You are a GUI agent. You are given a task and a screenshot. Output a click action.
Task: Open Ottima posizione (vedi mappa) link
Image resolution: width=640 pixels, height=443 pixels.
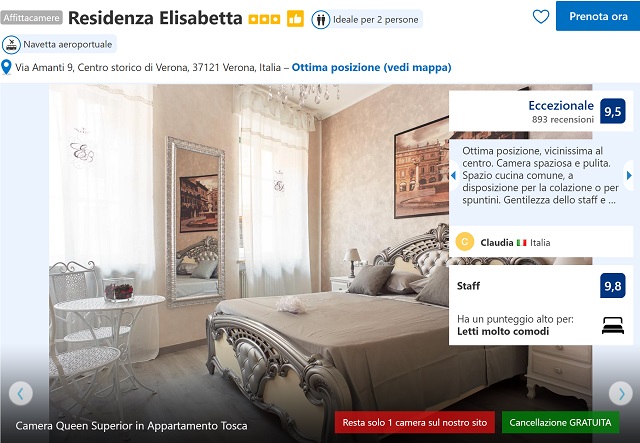[x=371, y=67]
